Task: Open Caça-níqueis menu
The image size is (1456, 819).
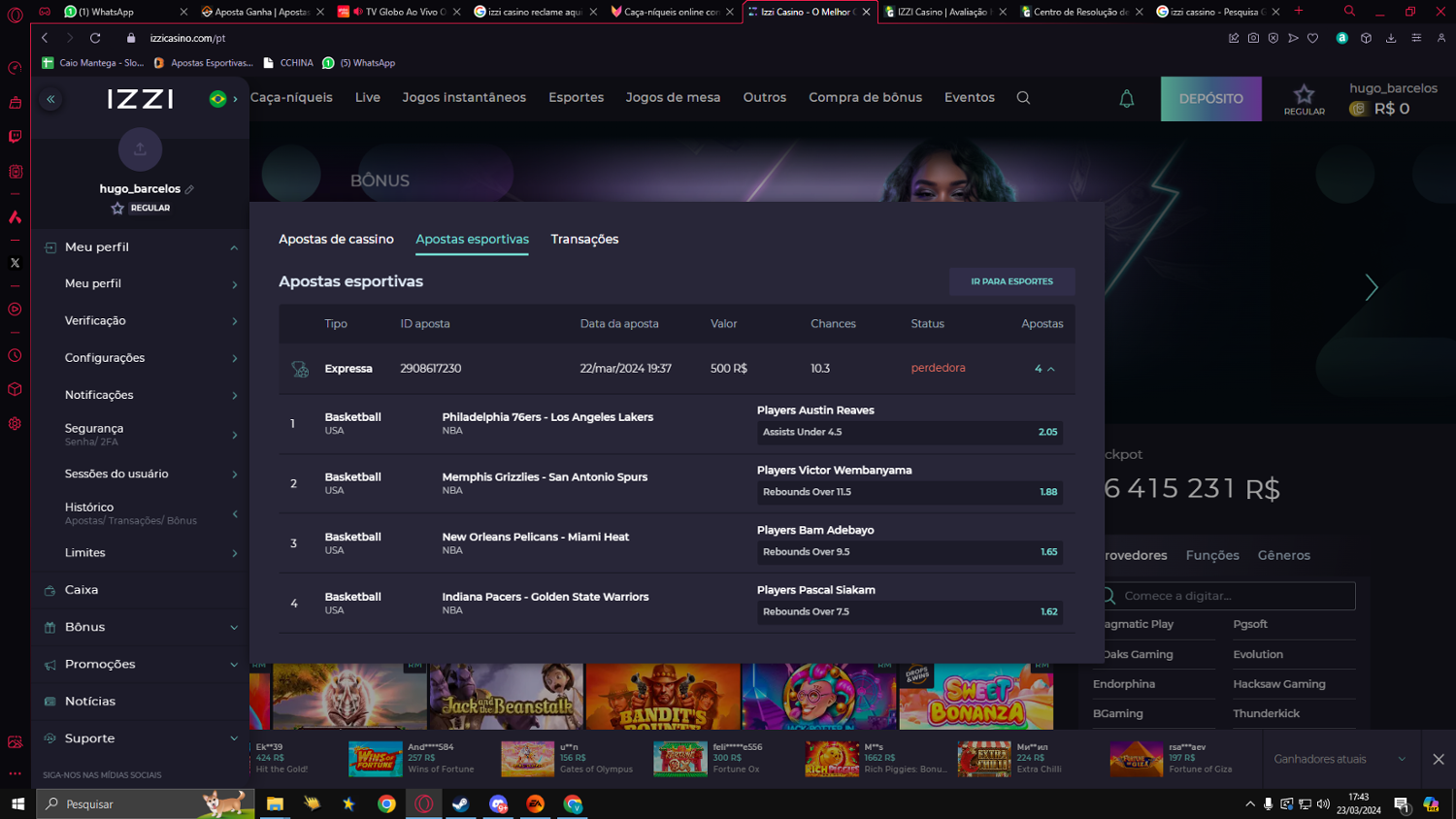Action: (x=291, y=98)
